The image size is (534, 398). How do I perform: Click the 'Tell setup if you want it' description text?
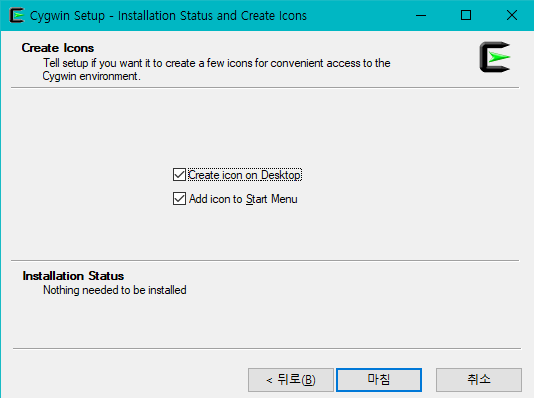(217, 69)
